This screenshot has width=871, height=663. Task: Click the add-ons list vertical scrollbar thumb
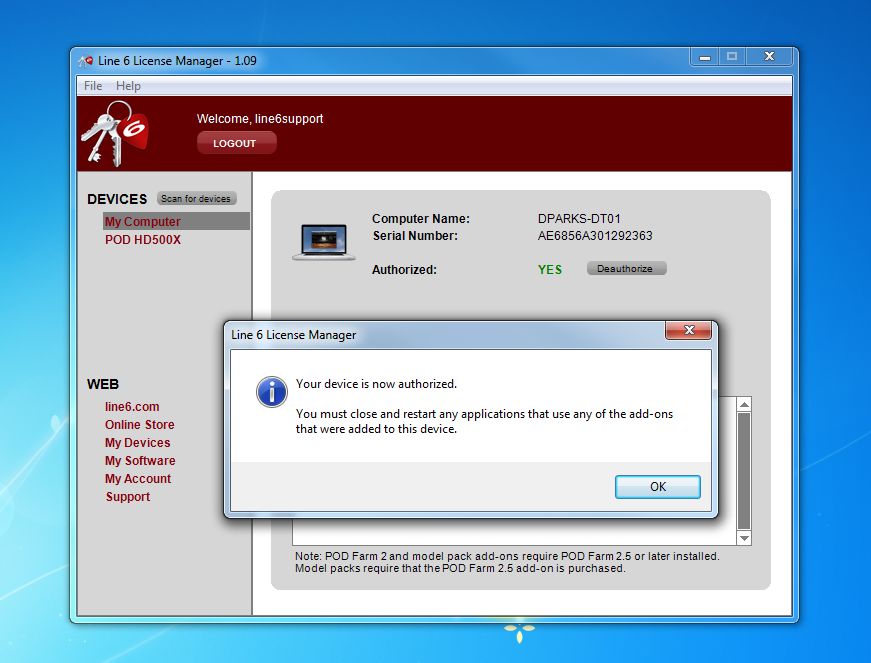744,471
